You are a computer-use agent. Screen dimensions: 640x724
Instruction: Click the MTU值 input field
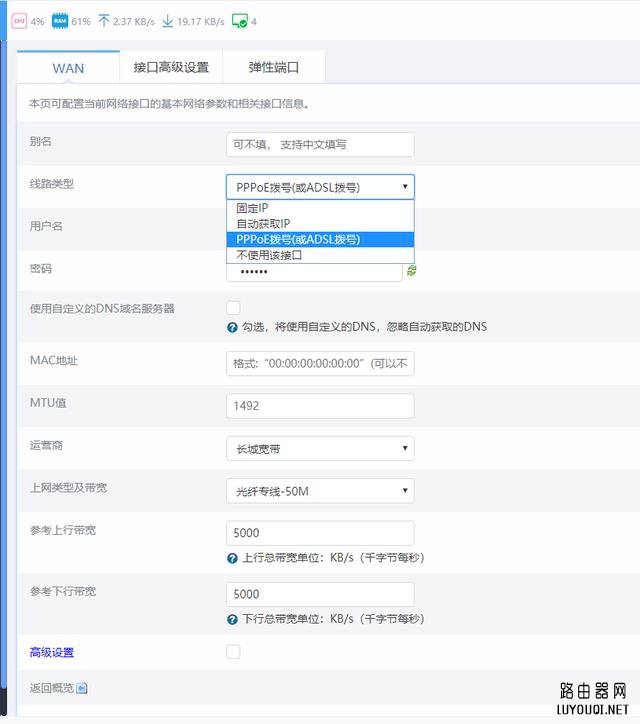tap(320, 406)
